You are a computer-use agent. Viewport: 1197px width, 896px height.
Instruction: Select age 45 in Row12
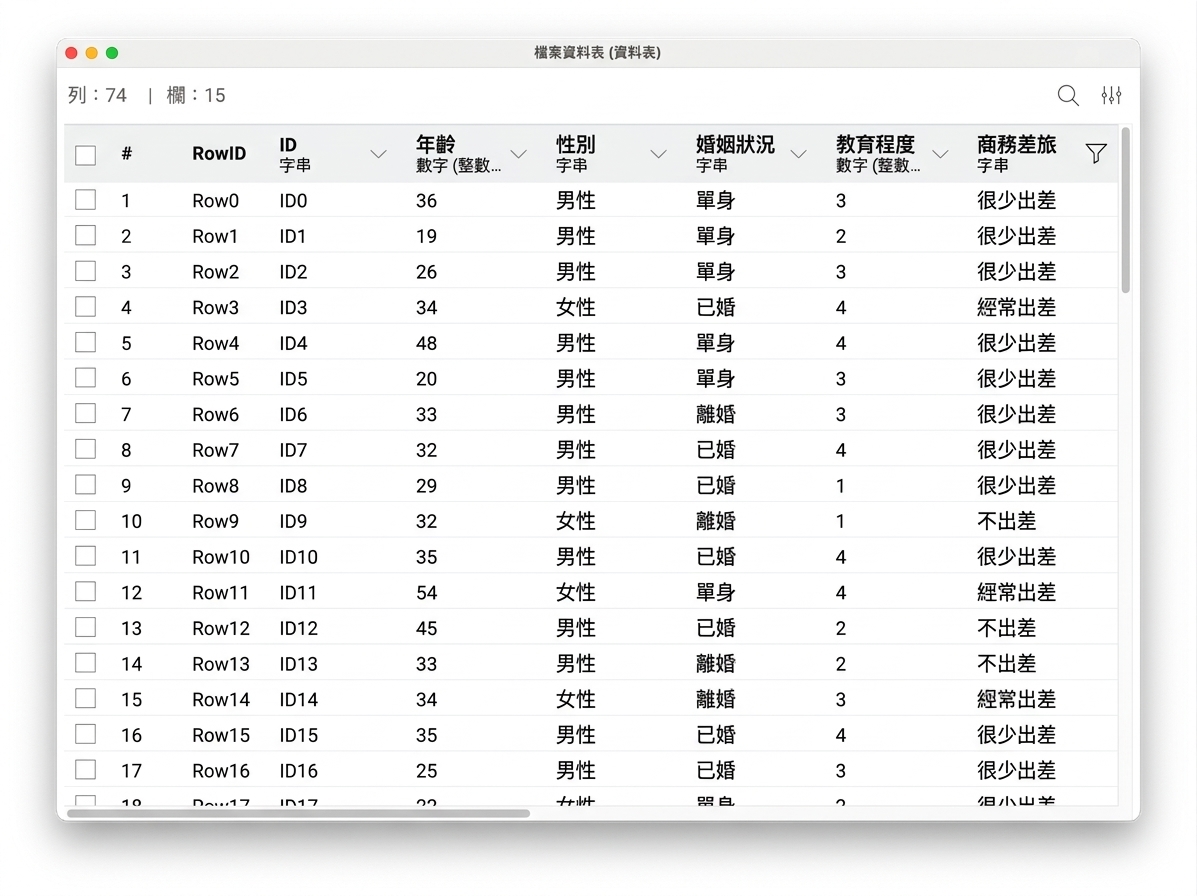point(426,628)
